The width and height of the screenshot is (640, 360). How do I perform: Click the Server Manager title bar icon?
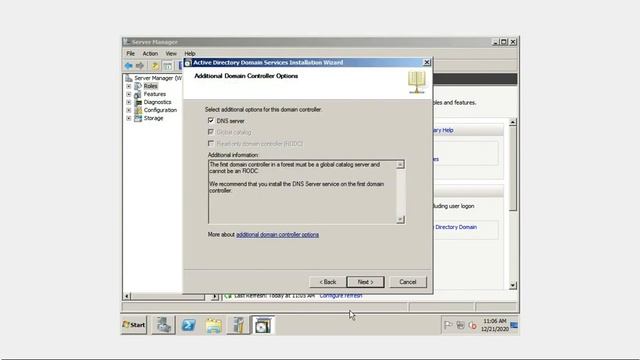(x=127, y=42)
